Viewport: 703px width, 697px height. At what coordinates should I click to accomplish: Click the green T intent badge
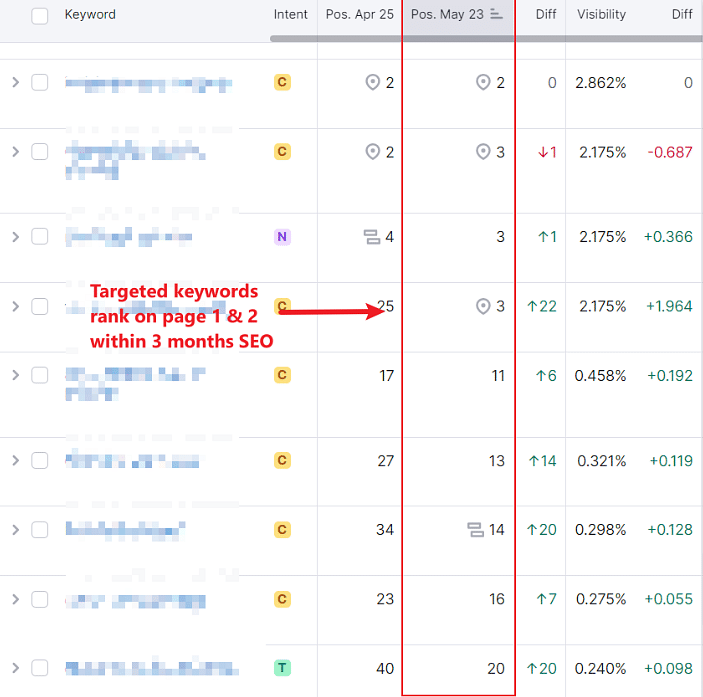click(282, 668)
